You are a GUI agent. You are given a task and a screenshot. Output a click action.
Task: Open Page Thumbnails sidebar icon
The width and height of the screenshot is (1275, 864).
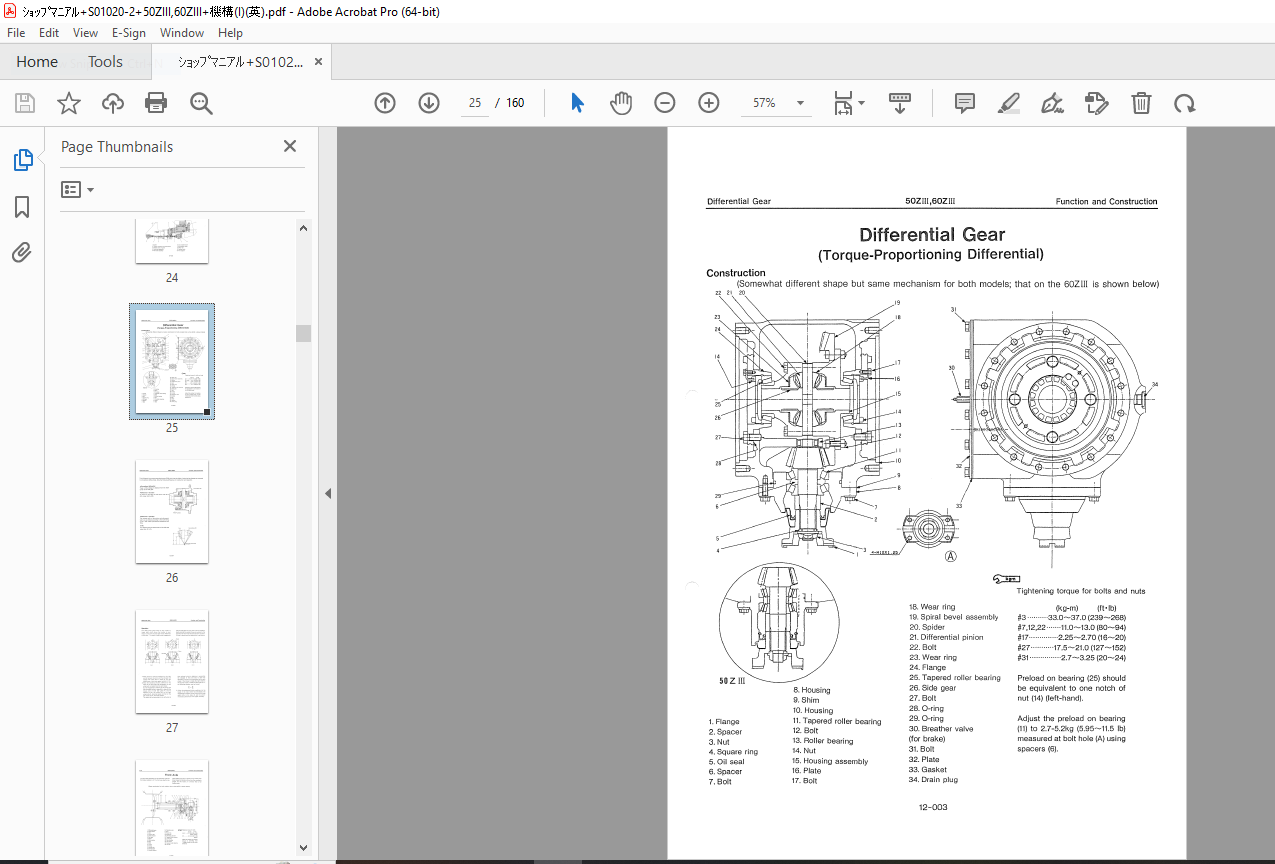tap(22, 160)
